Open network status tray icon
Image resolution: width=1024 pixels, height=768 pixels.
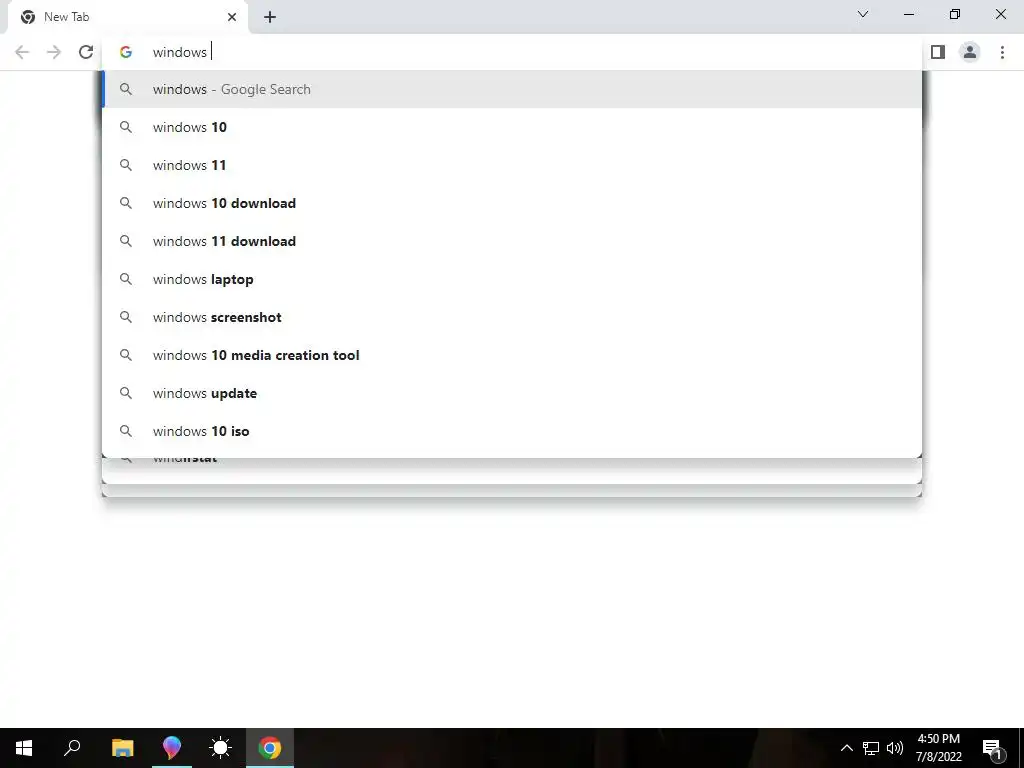click(x=871, y=748)
